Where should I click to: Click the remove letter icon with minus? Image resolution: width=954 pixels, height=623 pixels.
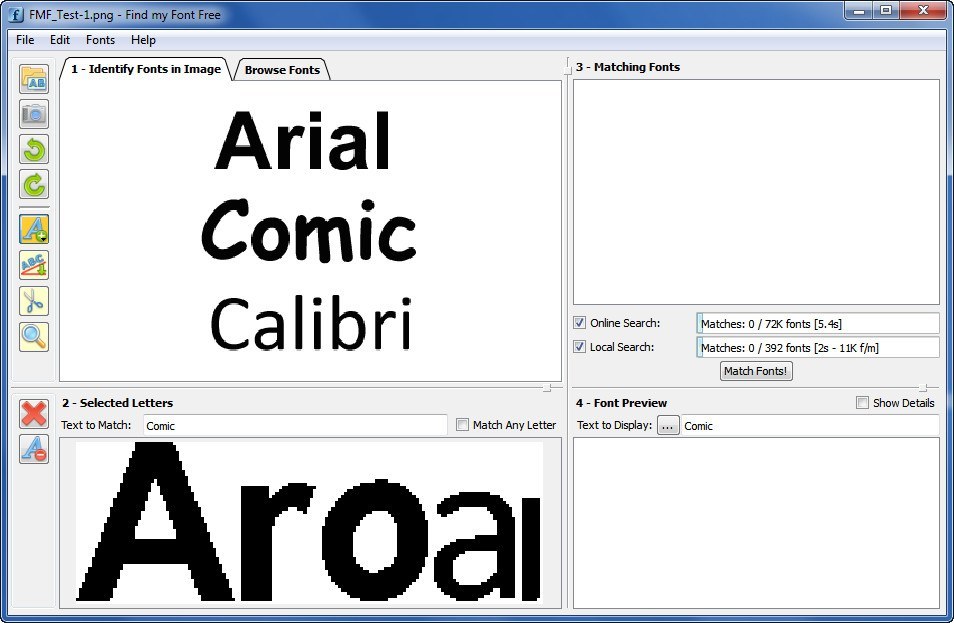[x=34, y=449]
